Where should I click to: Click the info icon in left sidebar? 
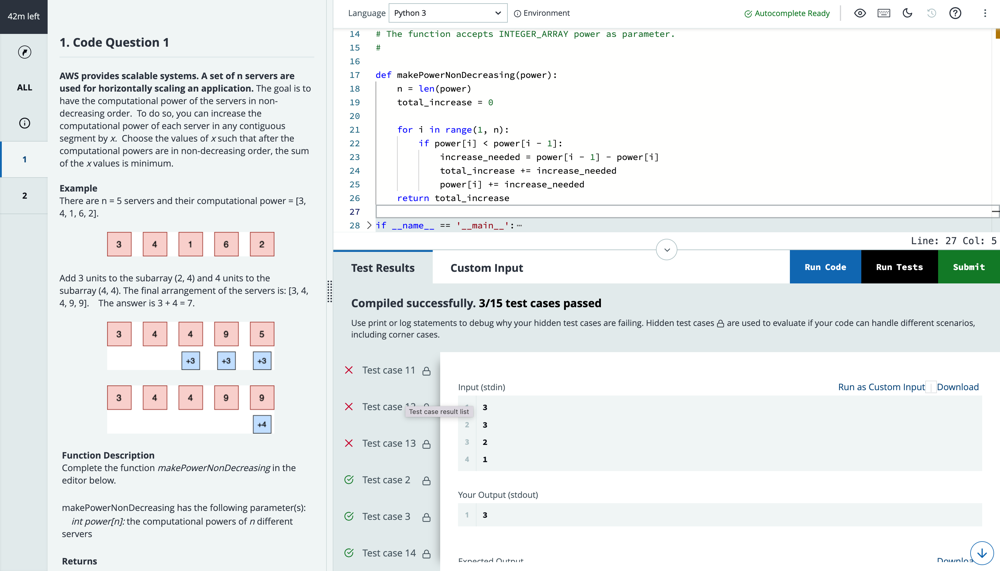pos(24,123)
